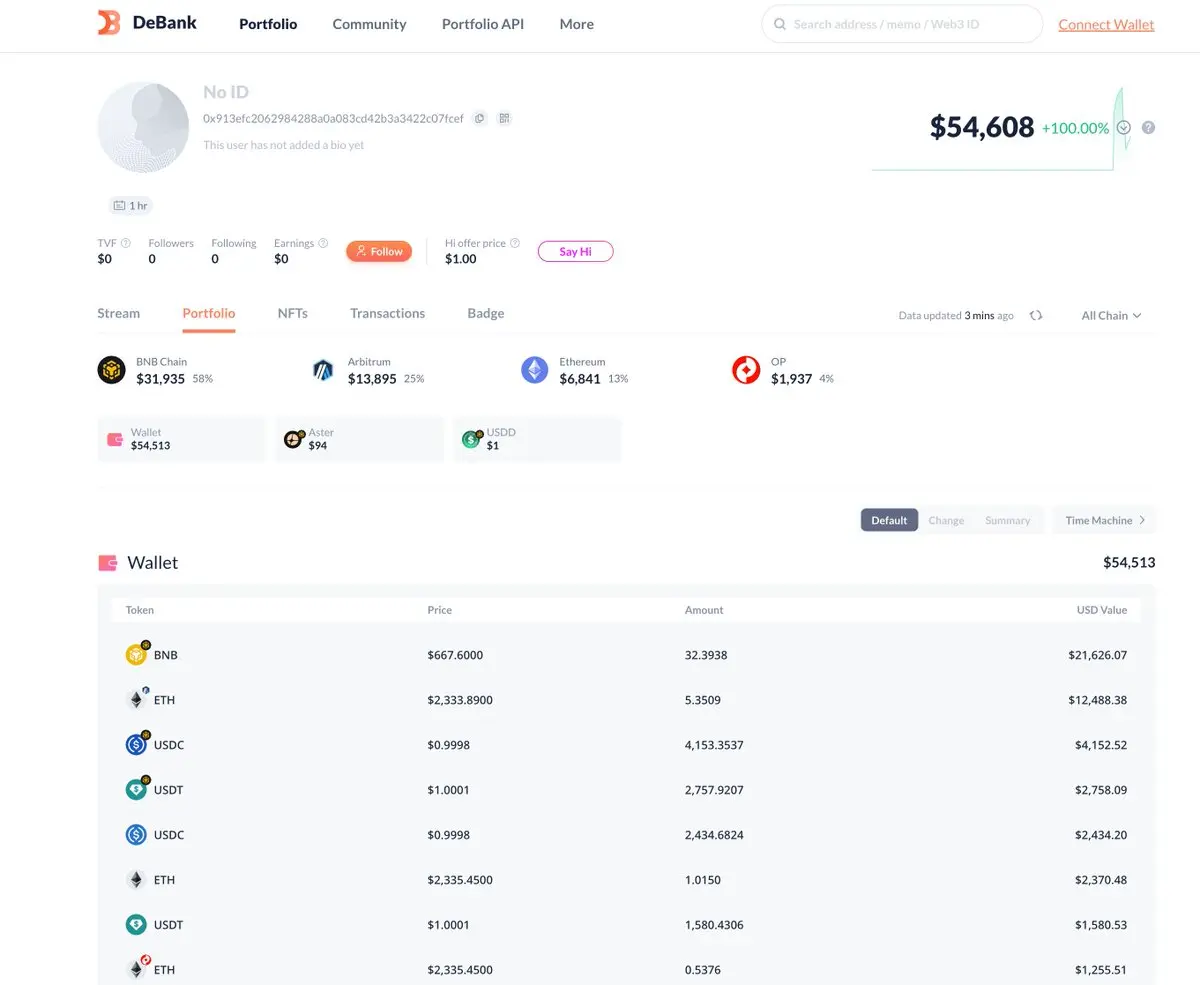Click the Ethereum chain logo icon
1200x985 pixels.
(535, 370)
